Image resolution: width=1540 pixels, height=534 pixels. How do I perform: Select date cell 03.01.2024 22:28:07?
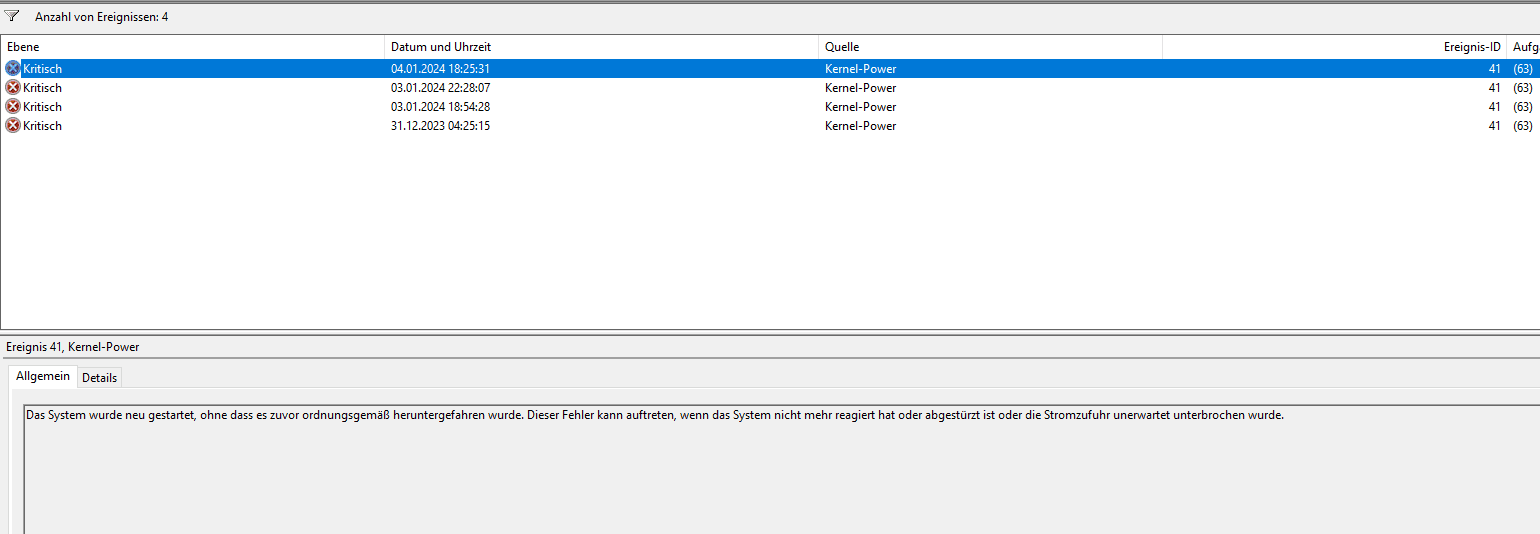(440, 88)
